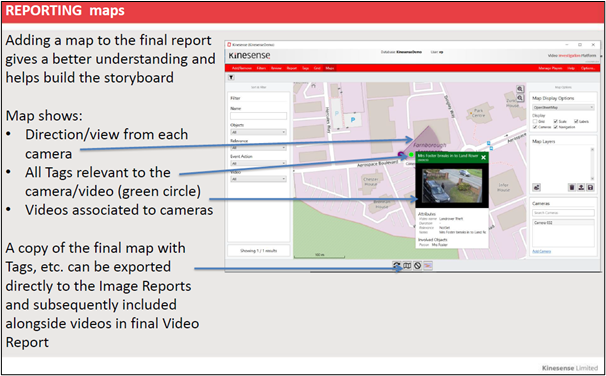Click the 'Involved Objects' text in popup

pos(432,240)
